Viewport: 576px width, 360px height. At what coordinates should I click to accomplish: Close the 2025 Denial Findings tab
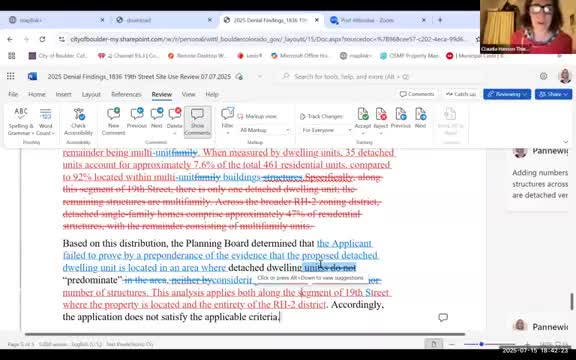point(317,20)
